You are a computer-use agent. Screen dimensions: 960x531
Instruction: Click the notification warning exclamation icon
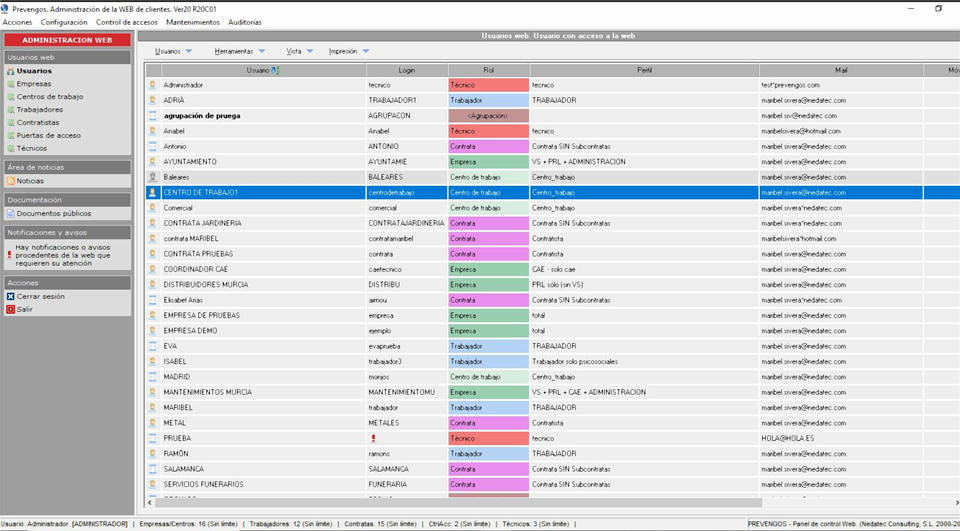coord(9,255)
